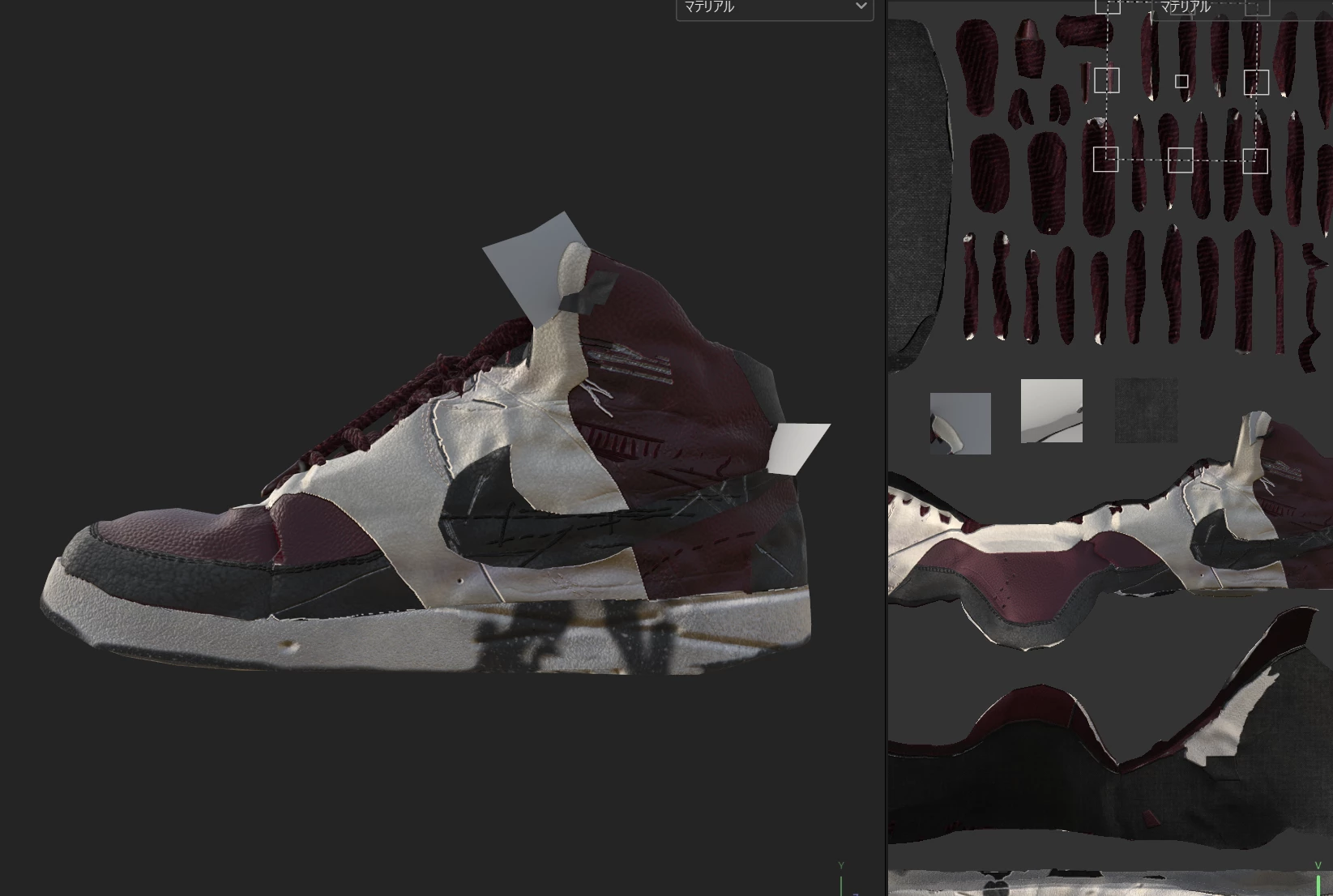Click the gray plane near shoe tongue
Image resolution: width=1333 pixels, height=896 pixels.
pyautogui.click(x=525, y=263)
